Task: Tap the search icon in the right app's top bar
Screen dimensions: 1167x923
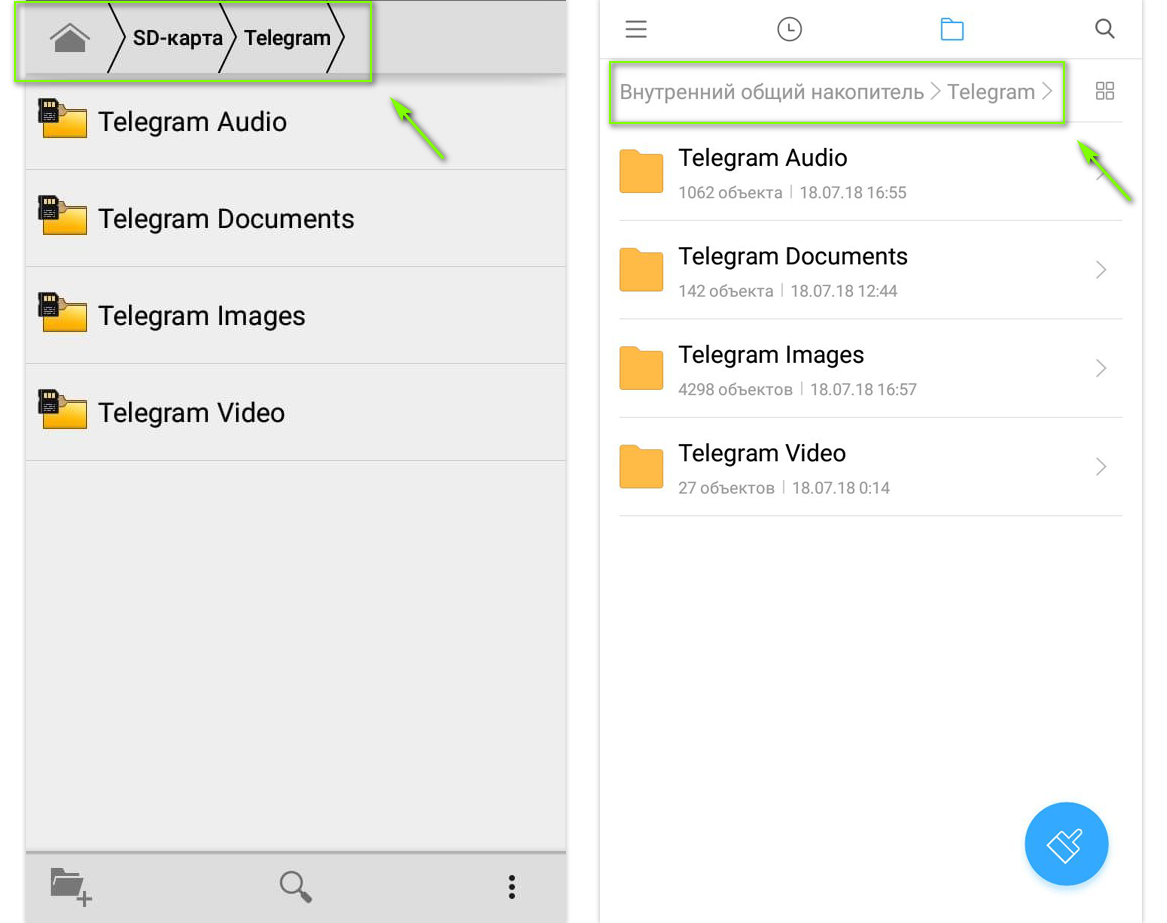Action: [x=1104, y=29]
